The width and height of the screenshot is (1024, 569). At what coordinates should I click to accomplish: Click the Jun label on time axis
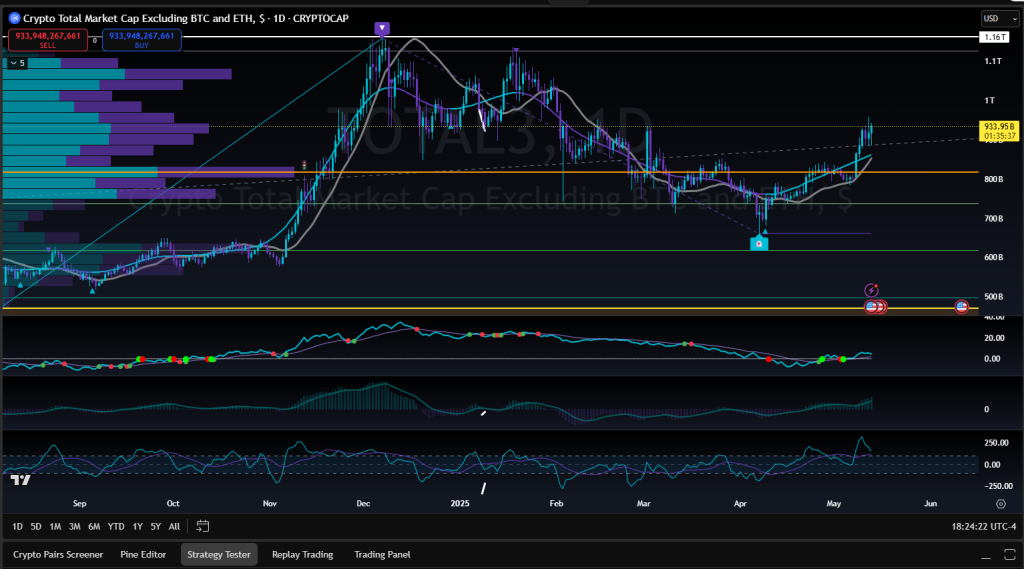(930, 504)
